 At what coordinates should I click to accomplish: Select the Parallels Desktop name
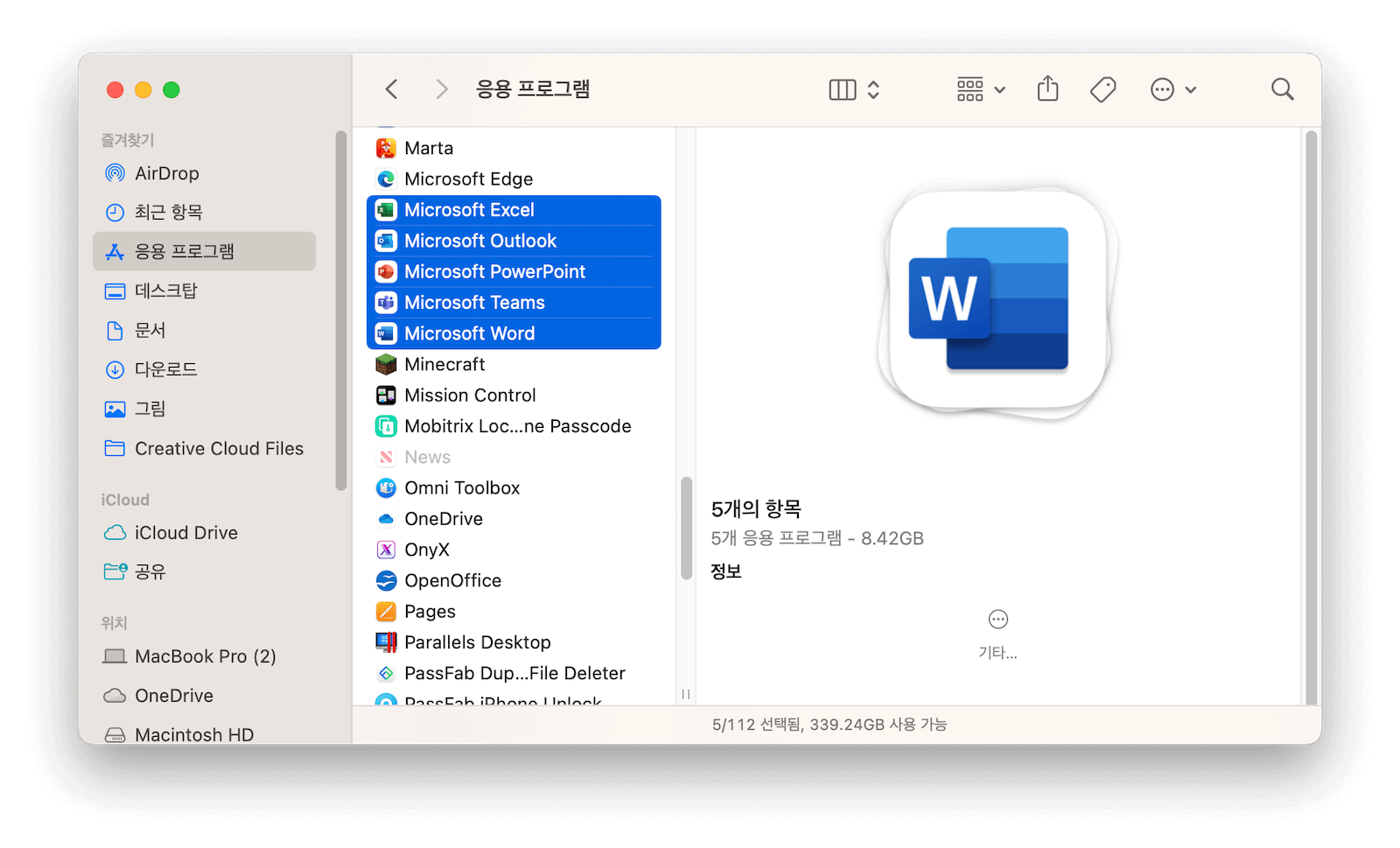(x=478, y=642)
